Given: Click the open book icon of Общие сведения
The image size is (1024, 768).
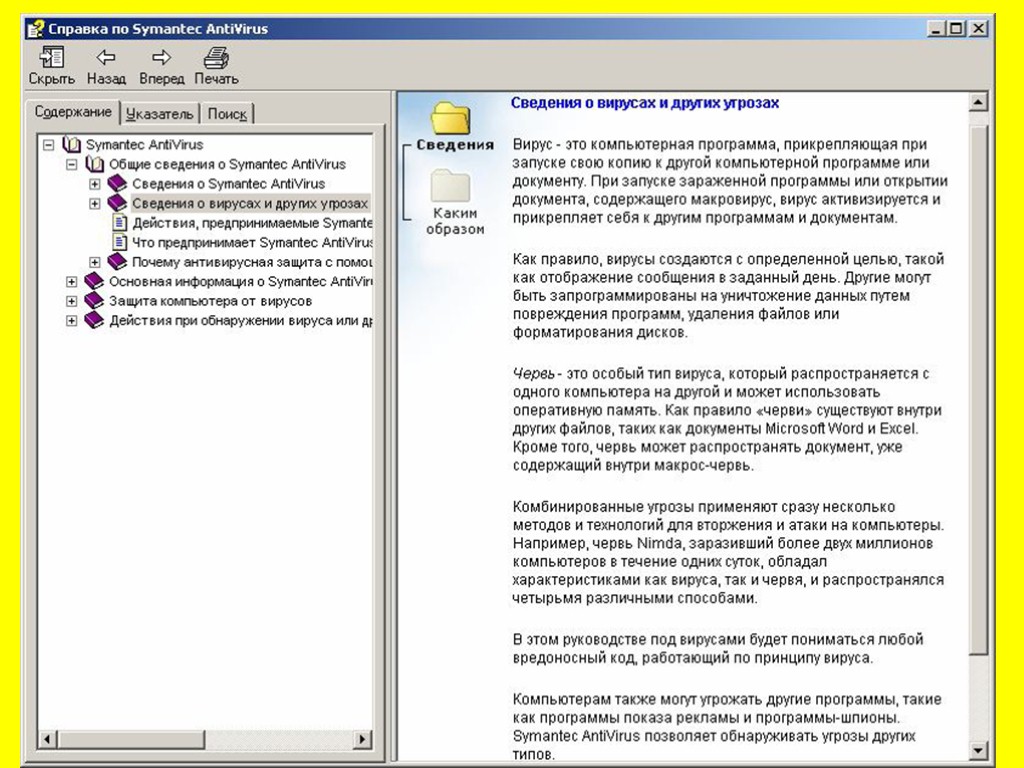Looking at the screenshot, I should 95,164.
